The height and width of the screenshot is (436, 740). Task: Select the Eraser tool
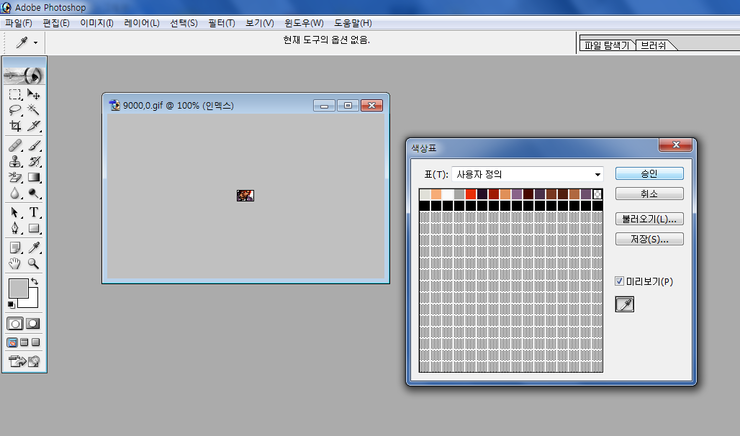click(15, 177)
